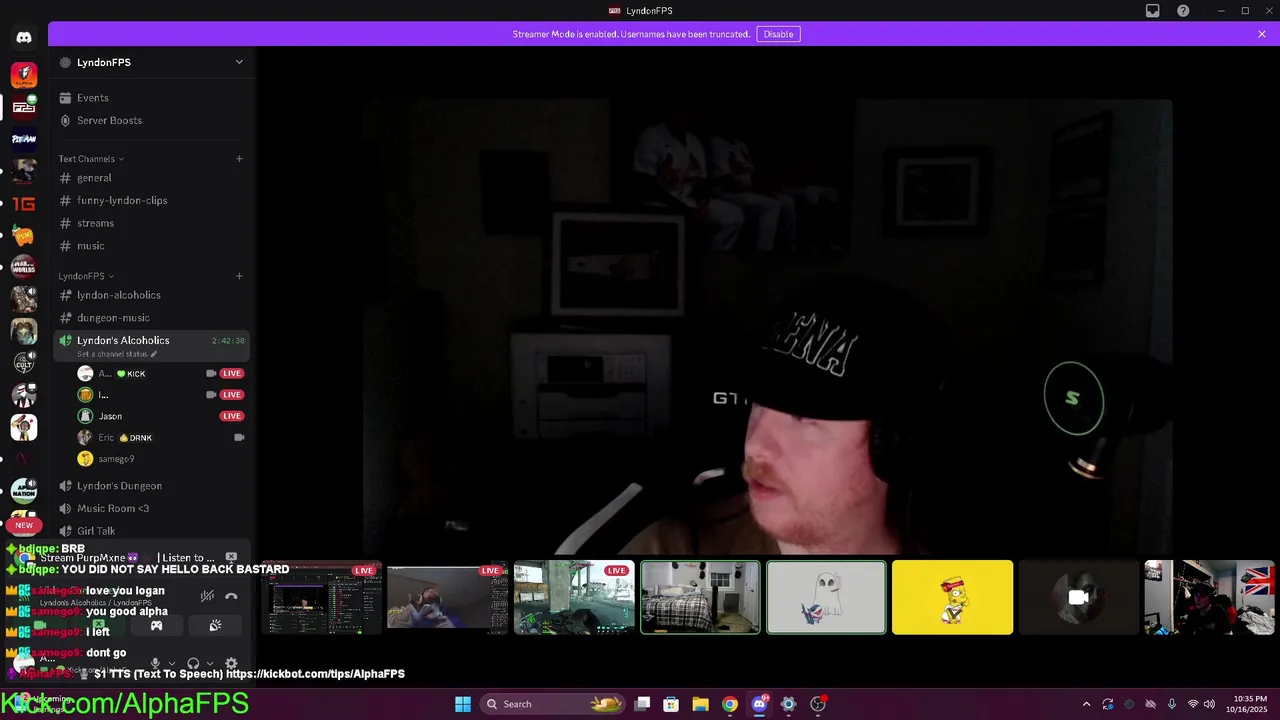Collapse the LyndonFPS channel category
Image resolution: width=1280 pixels, height=720 pixels.
(86, 276)
